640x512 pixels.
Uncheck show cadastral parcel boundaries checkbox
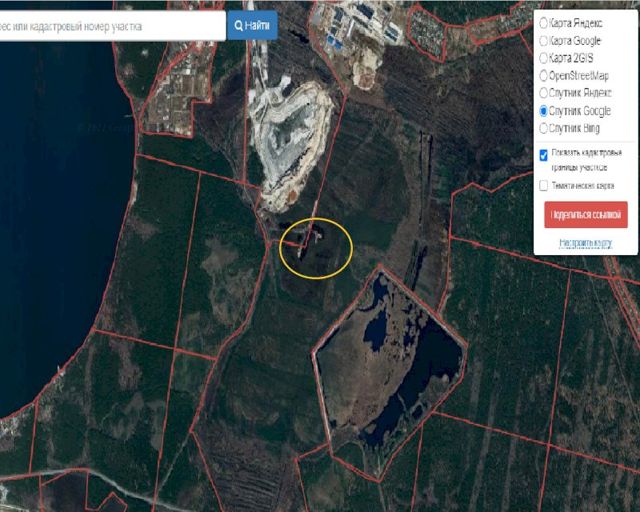[543, 155]
